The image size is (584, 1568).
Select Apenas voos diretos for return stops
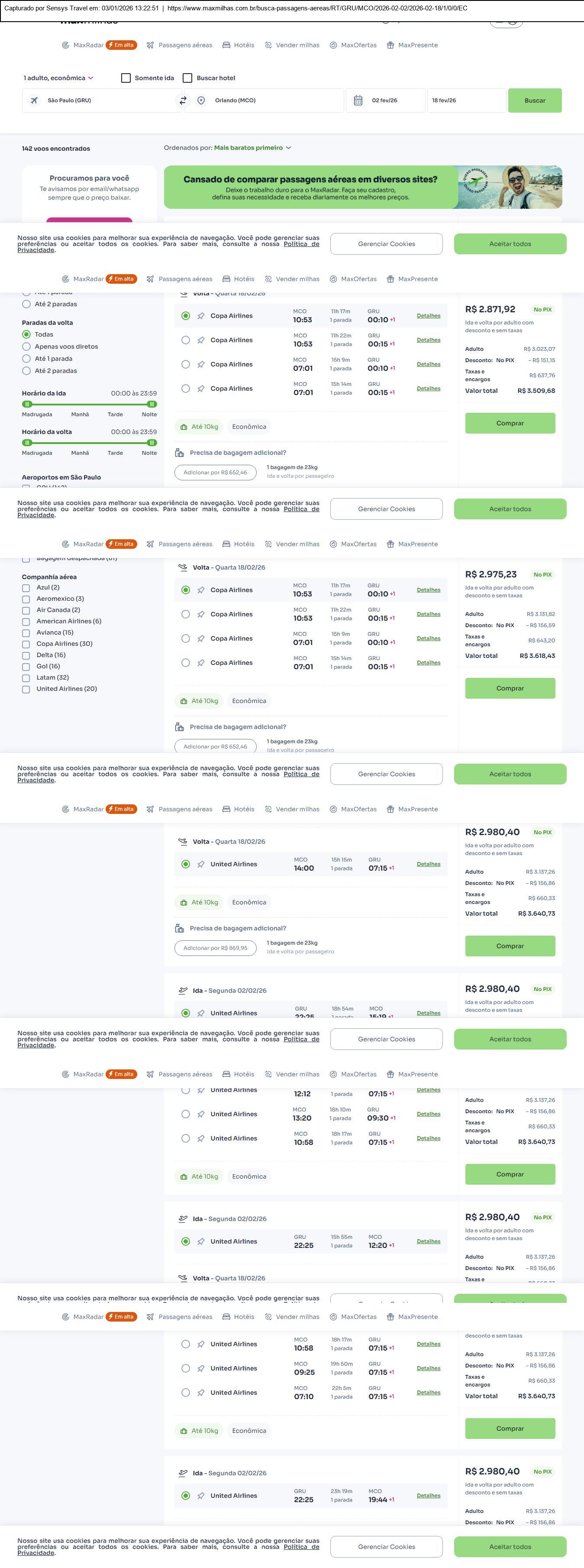[x=26, y=347]
